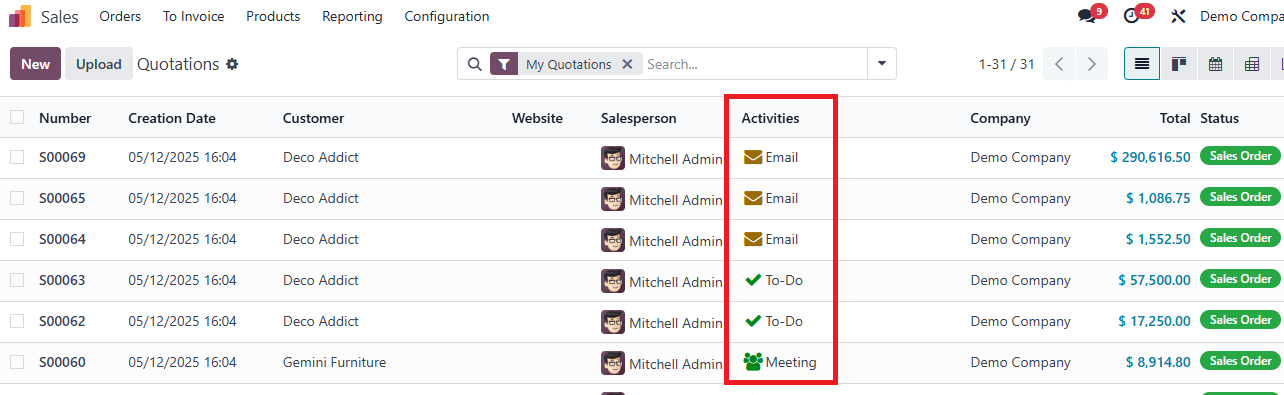Click Email activity envelope for S00069
1284x395 pixels.
753,157
